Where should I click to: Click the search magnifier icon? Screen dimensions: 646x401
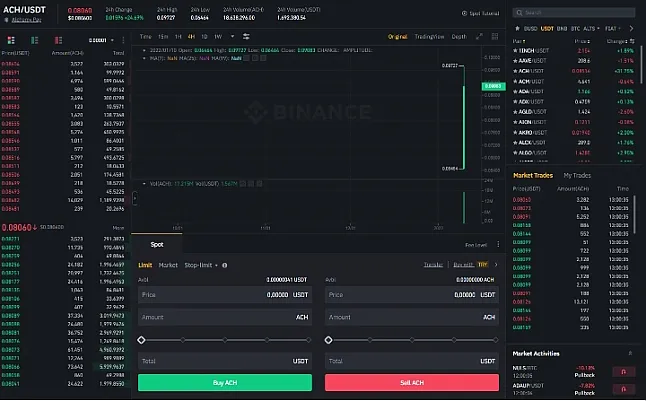[520, 13]
